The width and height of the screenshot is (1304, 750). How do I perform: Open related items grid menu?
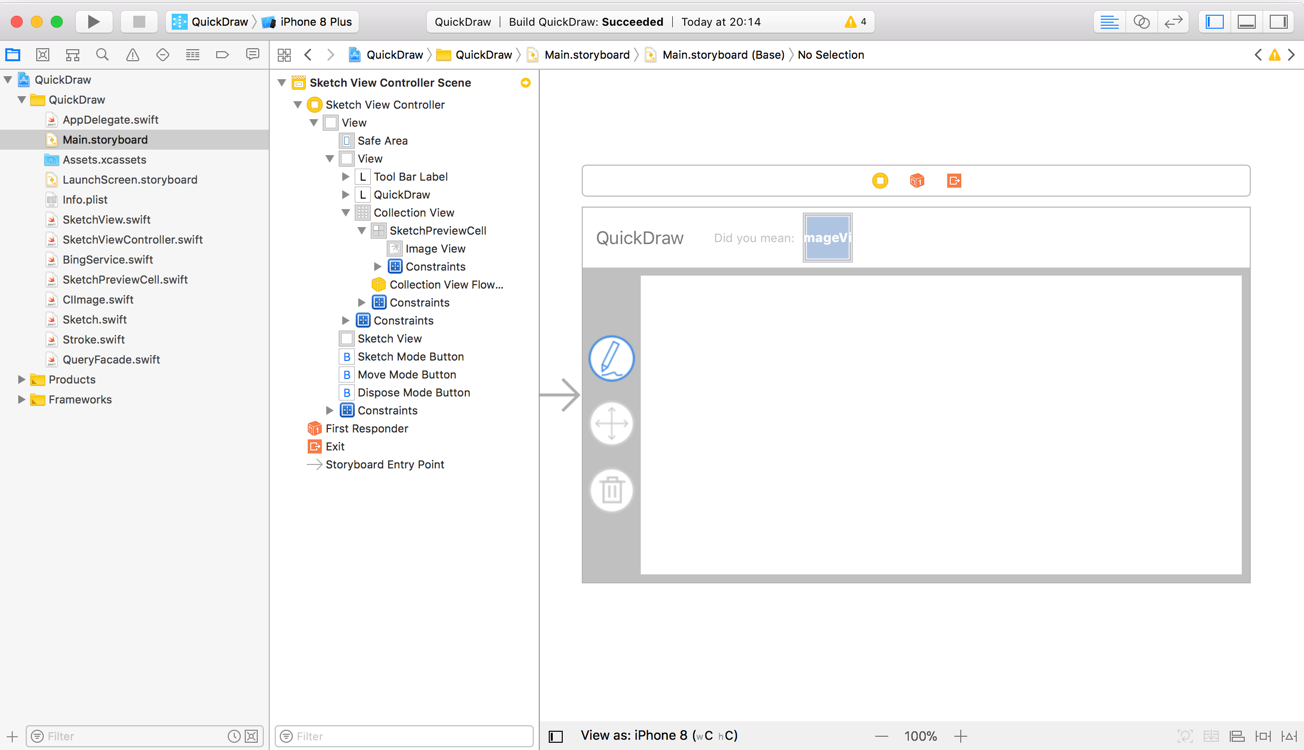pos(284,55)
